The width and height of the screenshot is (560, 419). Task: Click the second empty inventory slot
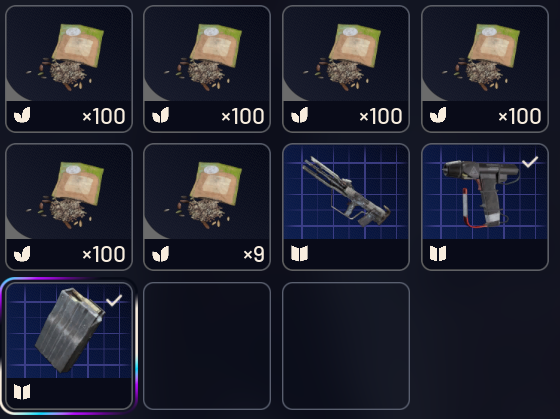click(x=346, y=346)
